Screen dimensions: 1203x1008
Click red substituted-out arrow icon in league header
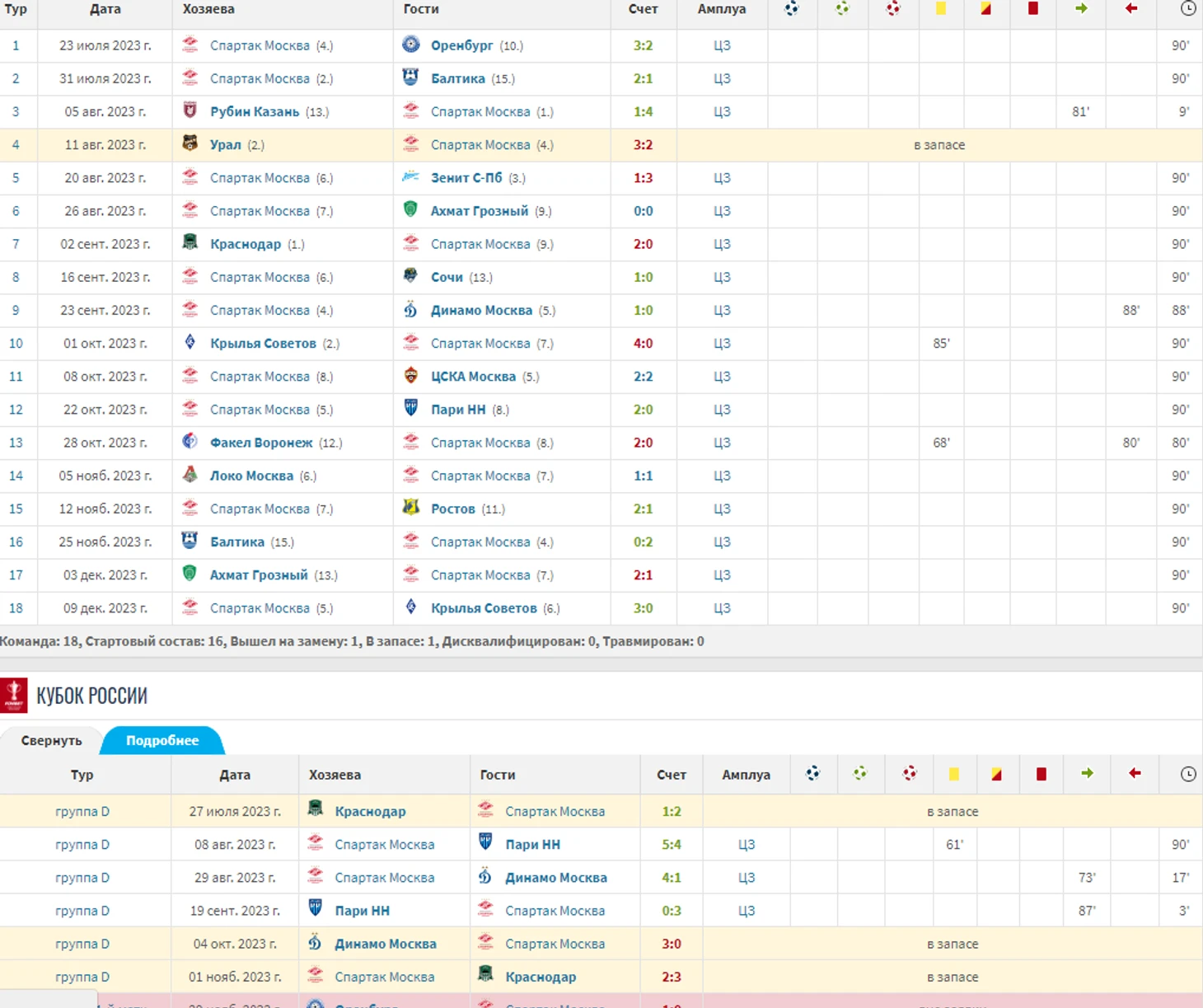[x=1131, y=8]
